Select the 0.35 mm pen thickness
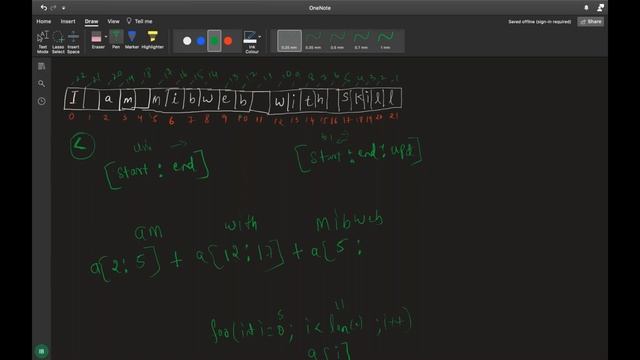The width and height of the screenshot is (640, 360). (313, 41)
